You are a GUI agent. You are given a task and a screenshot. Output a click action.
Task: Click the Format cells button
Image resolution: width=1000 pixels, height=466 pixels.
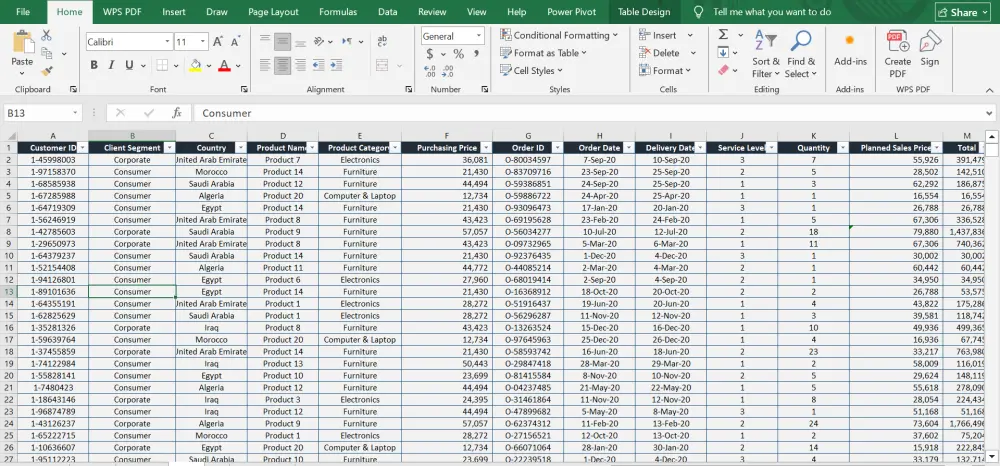click(x=666, y=71)
